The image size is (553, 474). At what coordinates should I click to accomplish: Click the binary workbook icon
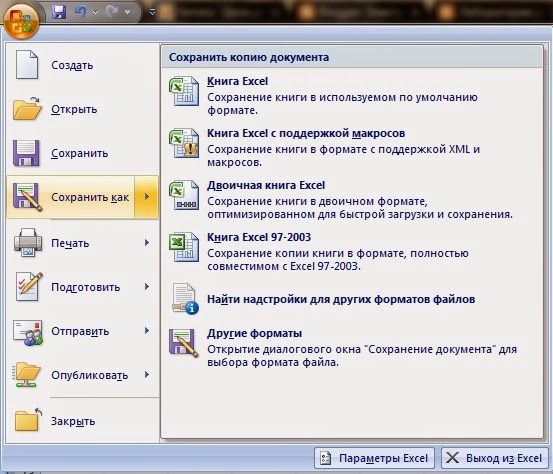(184, 195)
